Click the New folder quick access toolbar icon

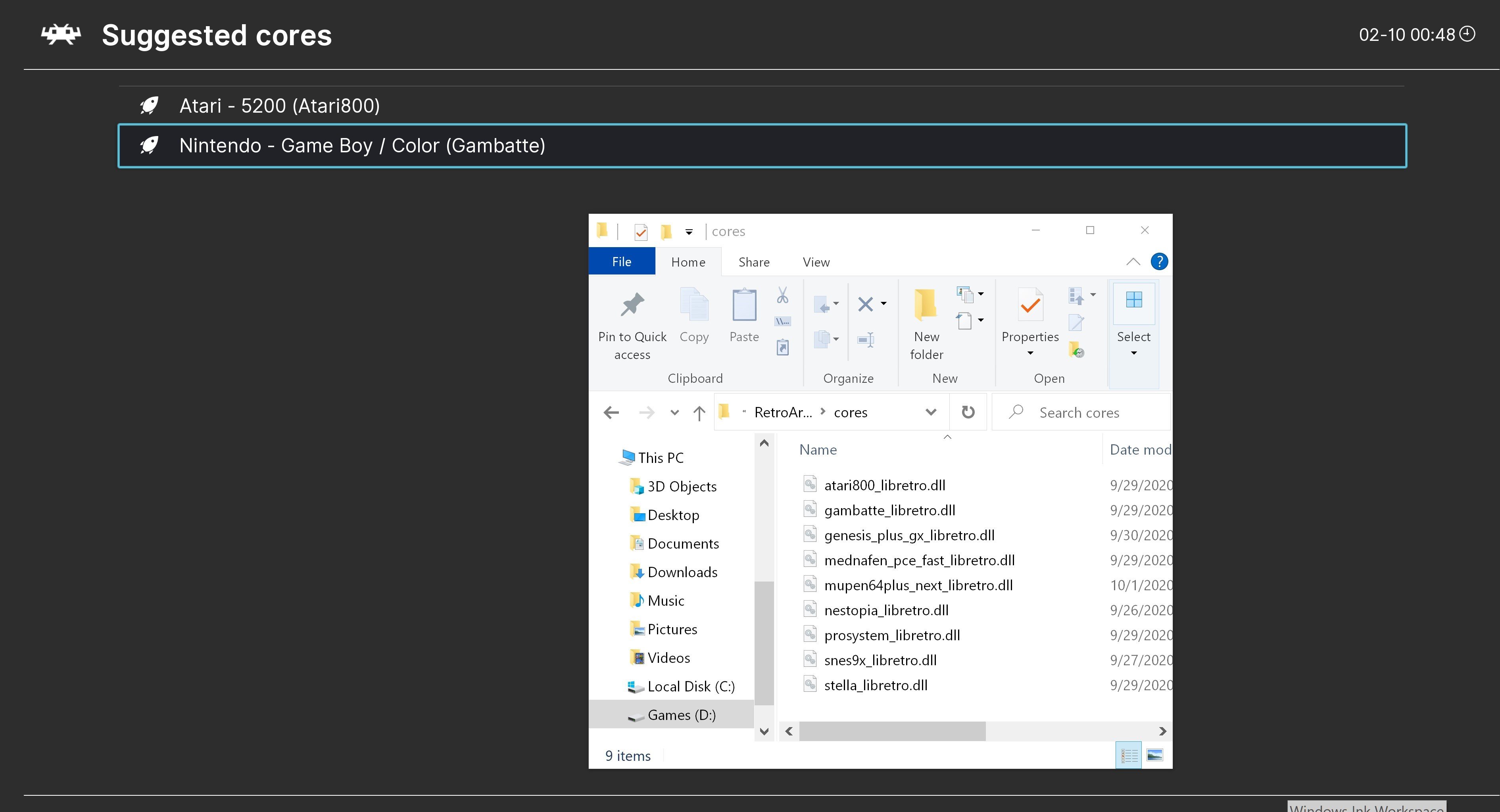[x=666, y=232]
